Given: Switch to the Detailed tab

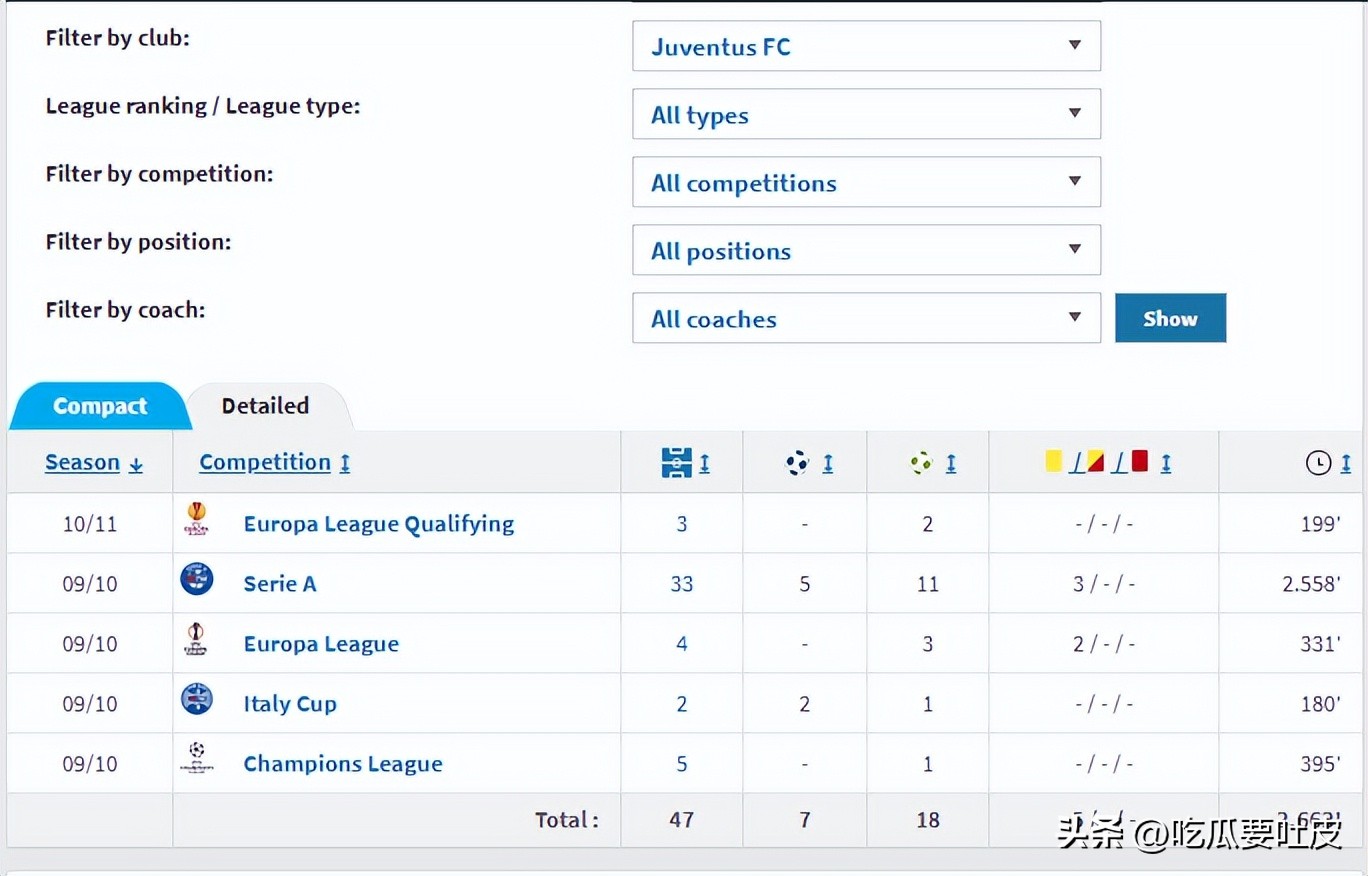Looking at the screenshot, I should click(x=265, y=406).
